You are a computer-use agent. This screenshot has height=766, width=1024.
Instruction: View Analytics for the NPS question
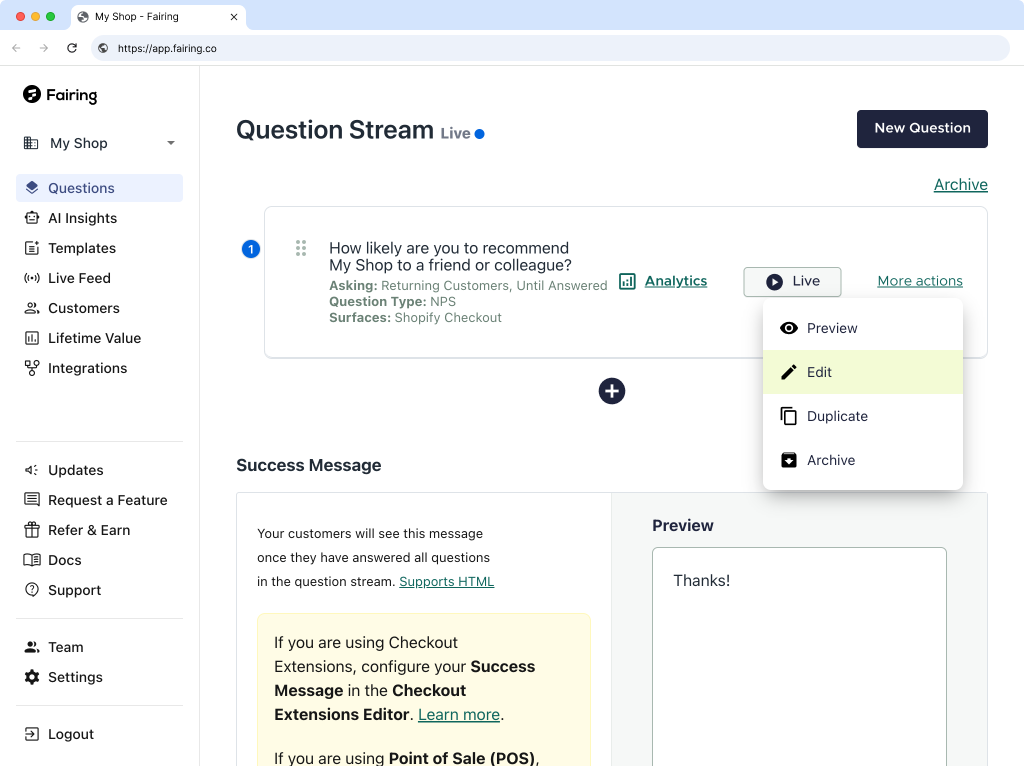(675, 281)
